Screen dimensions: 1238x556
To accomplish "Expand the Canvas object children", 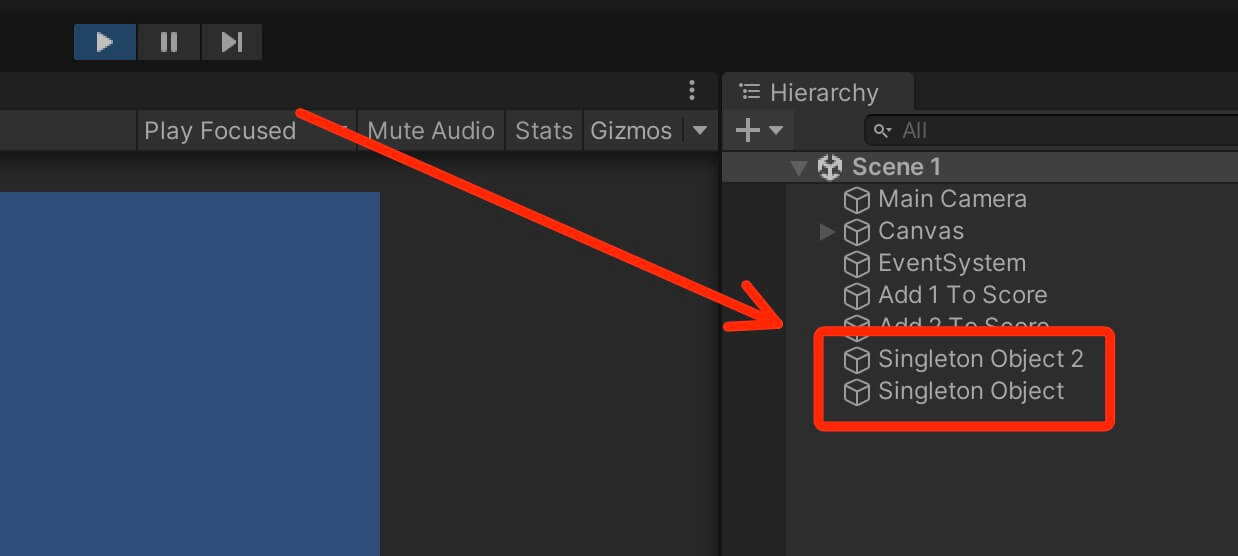I will [x=827, y=232].
